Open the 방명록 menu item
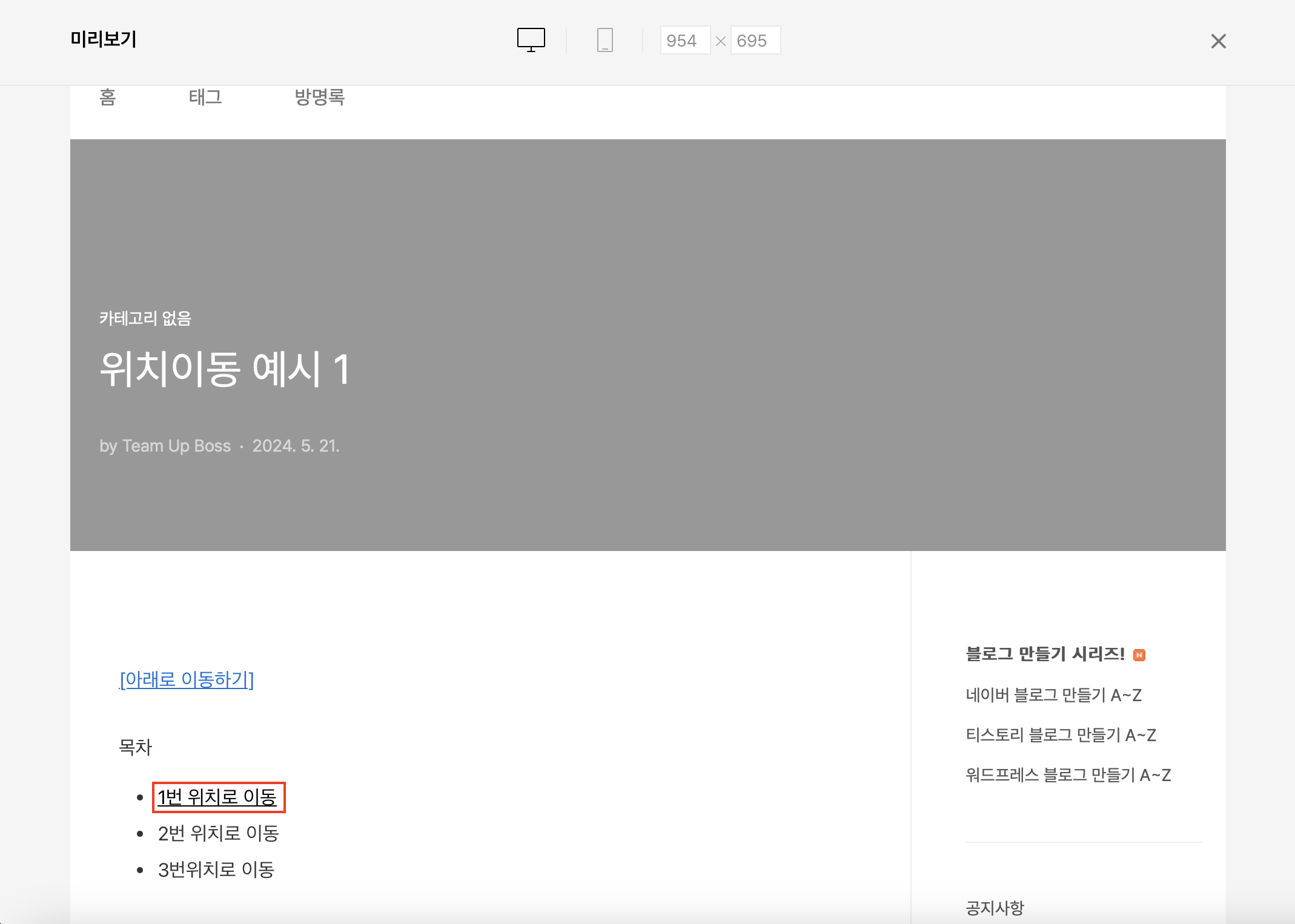 (319, 97)
